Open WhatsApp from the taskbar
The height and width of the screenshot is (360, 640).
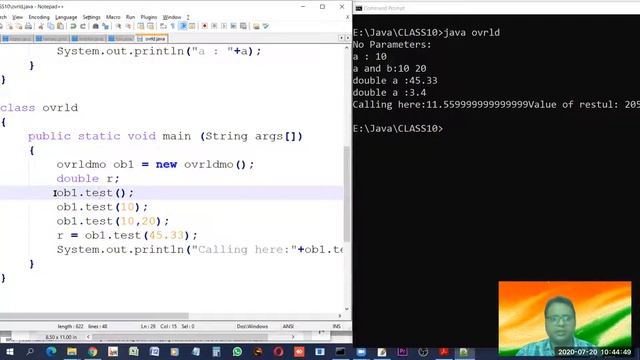(x=237, y=352)
